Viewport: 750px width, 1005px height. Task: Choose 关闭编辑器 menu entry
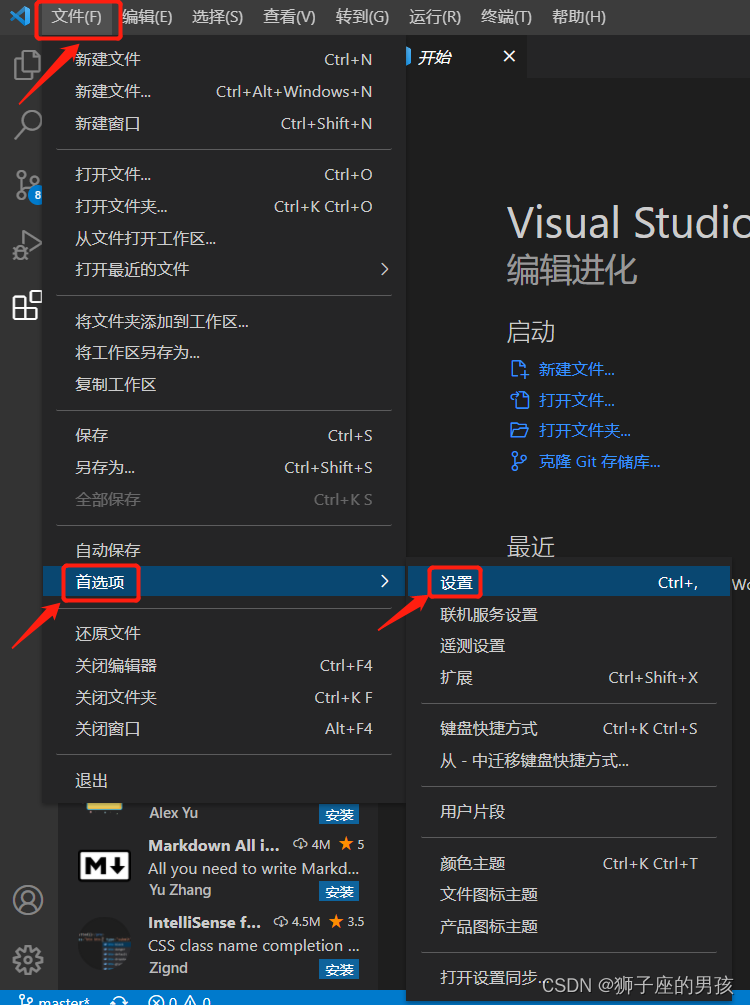(224, 665)
